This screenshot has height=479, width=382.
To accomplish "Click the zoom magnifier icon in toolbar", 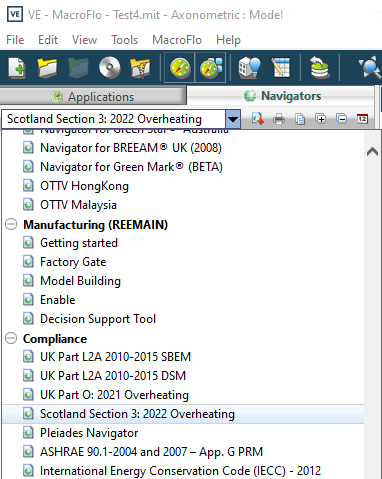I will [x=369, y=68].
